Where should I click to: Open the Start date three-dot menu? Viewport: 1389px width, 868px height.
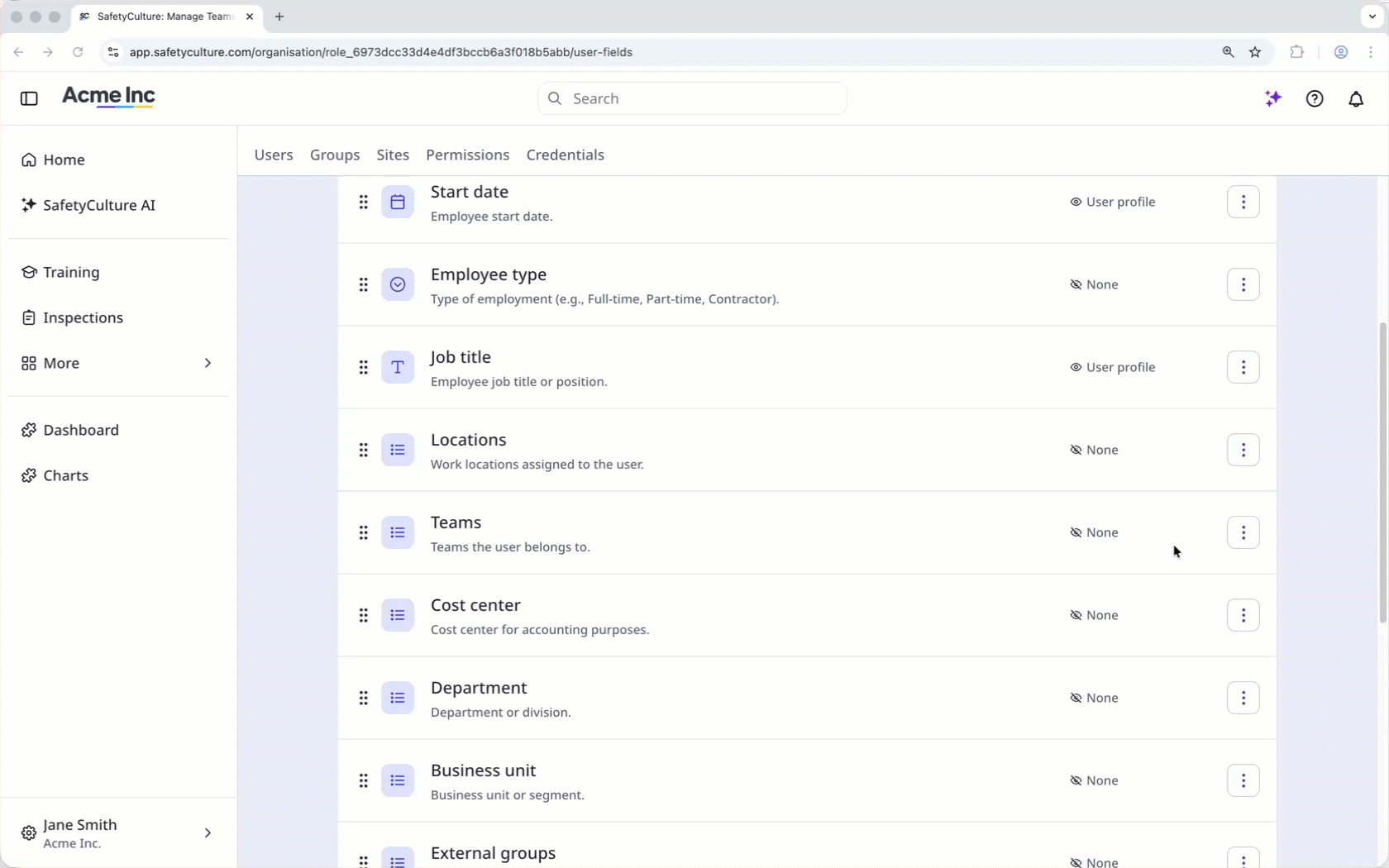[1243, 202]
